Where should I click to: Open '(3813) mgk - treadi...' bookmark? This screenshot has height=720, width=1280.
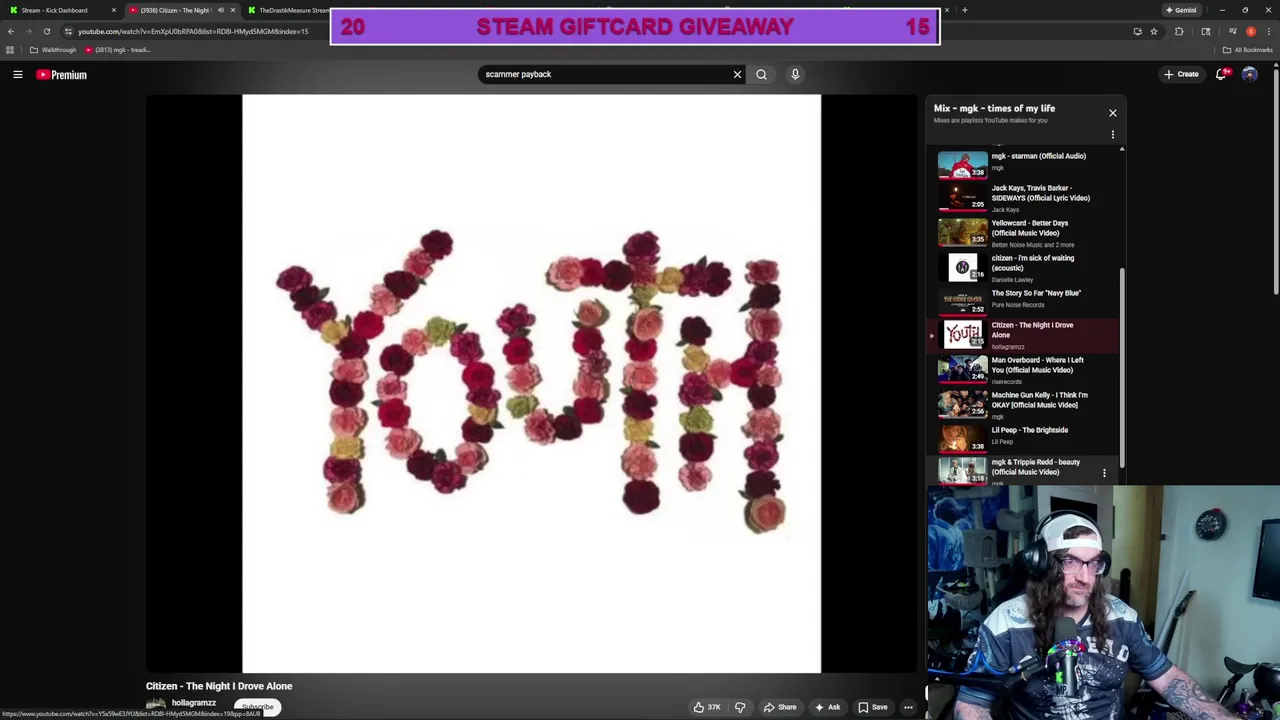[x=118, y=50]
